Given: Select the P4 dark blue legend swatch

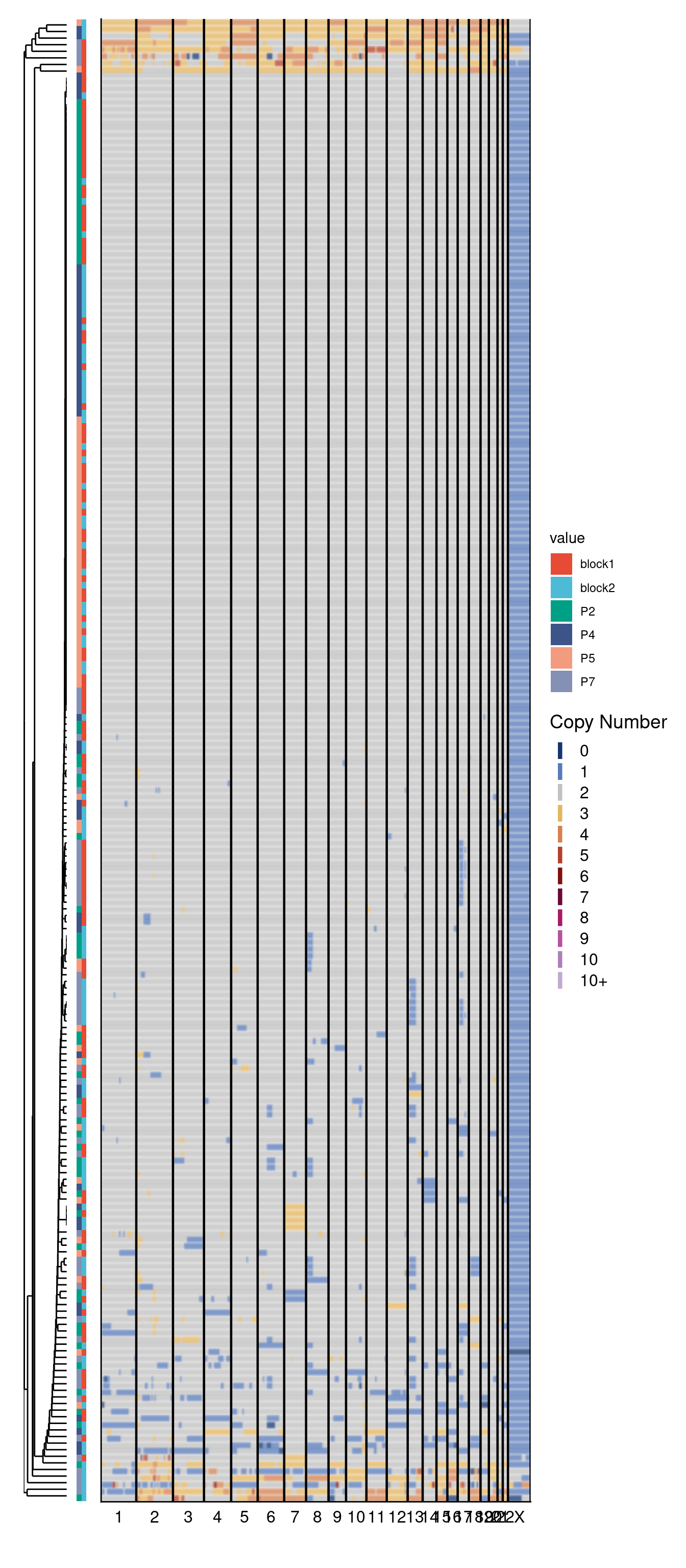Looking at the screenshot, I should tap(560, 634).
